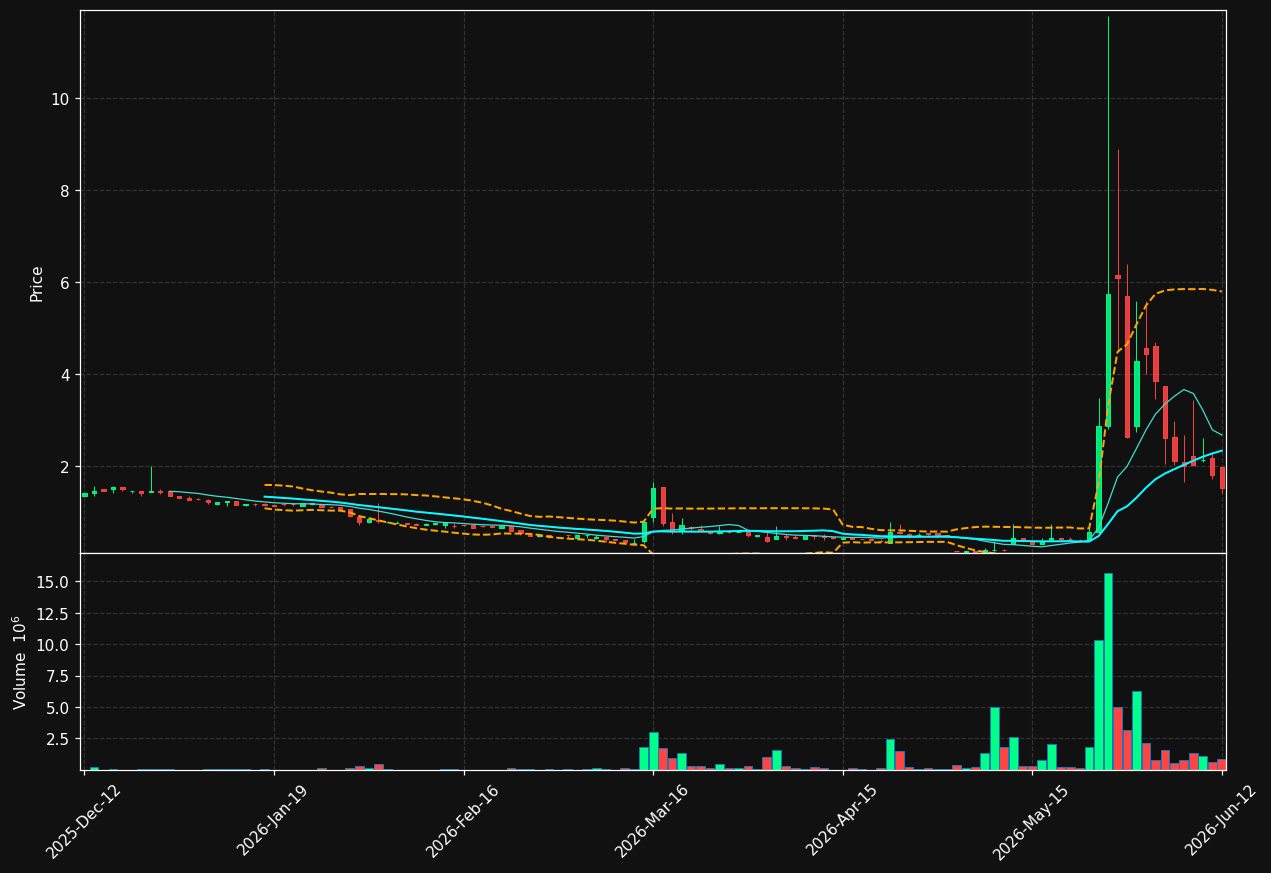Click the tallest green volume bar

1108,672
